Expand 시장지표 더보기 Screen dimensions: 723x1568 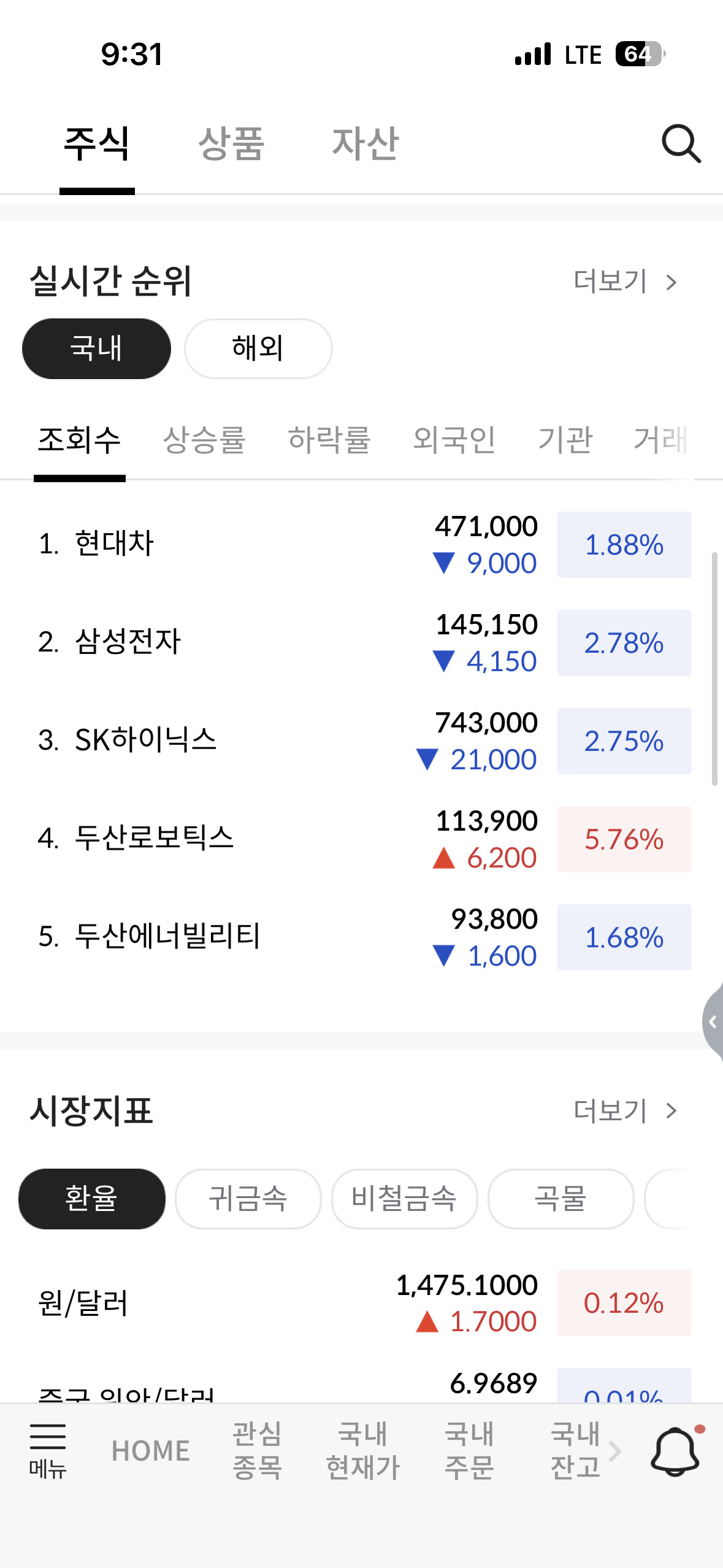tap(625, 1110)
